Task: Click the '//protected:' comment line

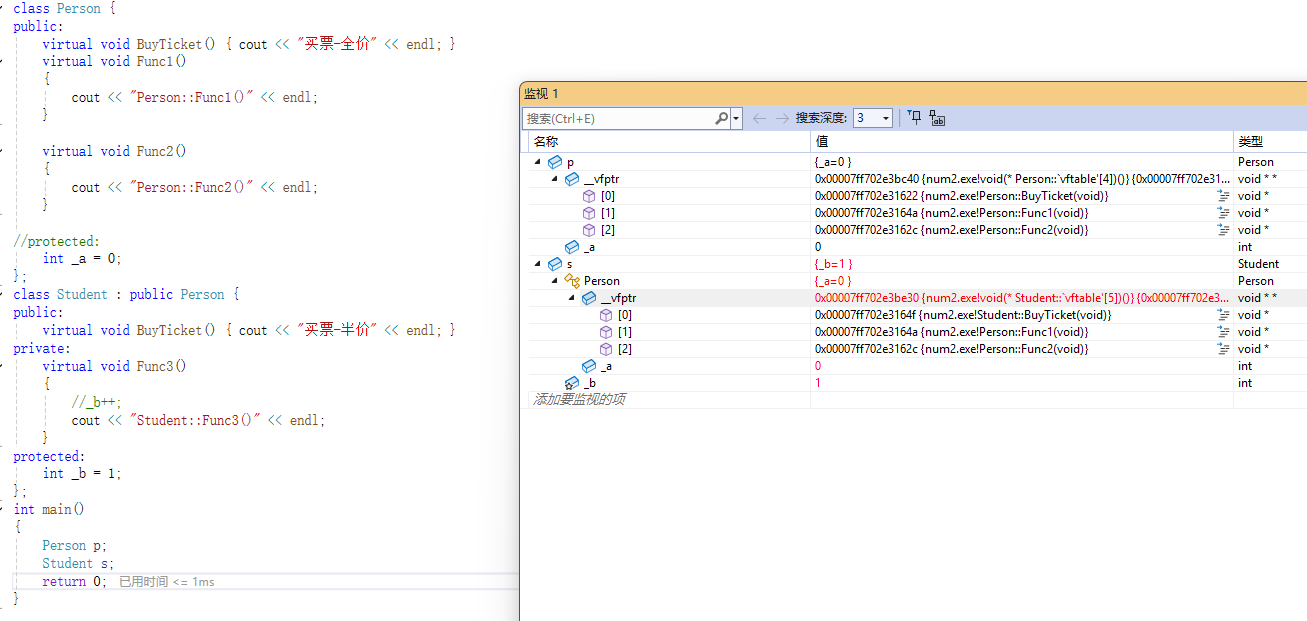Action: (x=57, y=241)
